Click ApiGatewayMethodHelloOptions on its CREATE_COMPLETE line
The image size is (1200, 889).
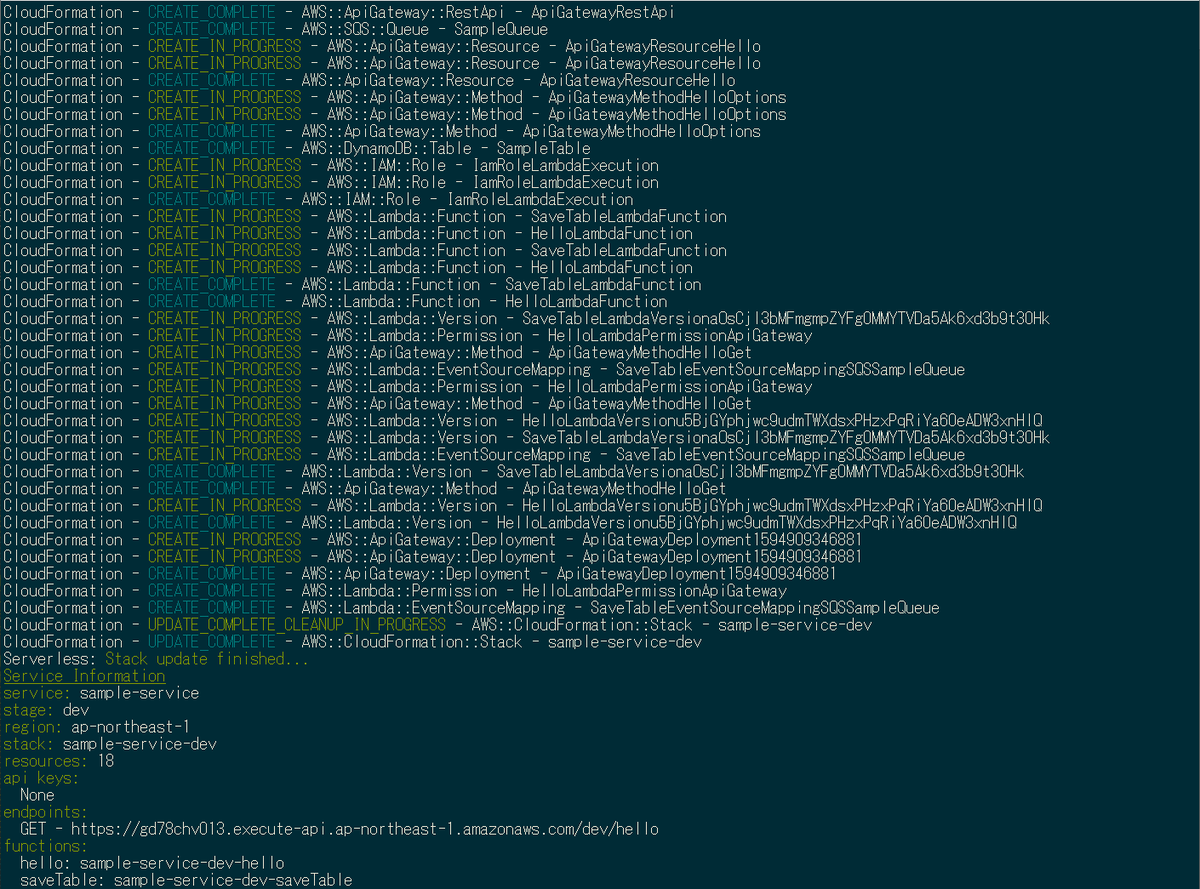tap(641, 131)
